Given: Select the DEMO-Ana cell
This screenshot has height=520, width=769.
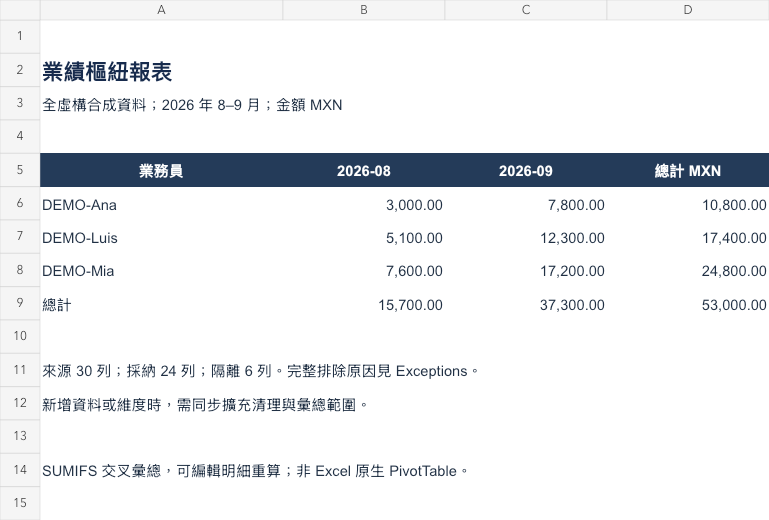Looking at the screenshot, I should [161, 205].
